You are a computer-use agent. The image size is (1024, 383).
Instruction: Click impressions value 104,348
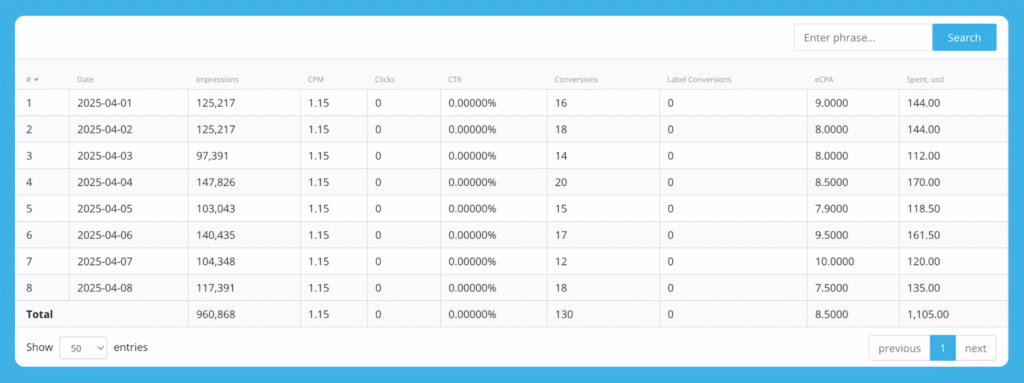(216, 261)
